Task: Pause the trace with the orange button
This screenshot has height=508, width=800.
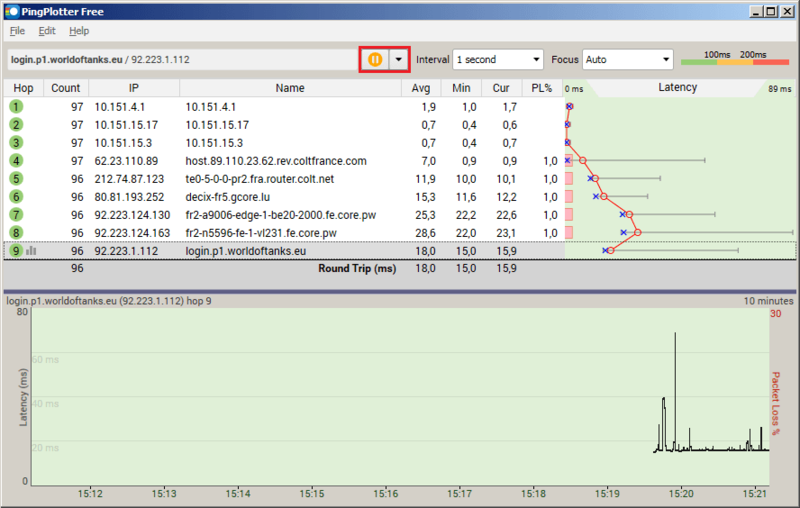Action: coord(375,59)
